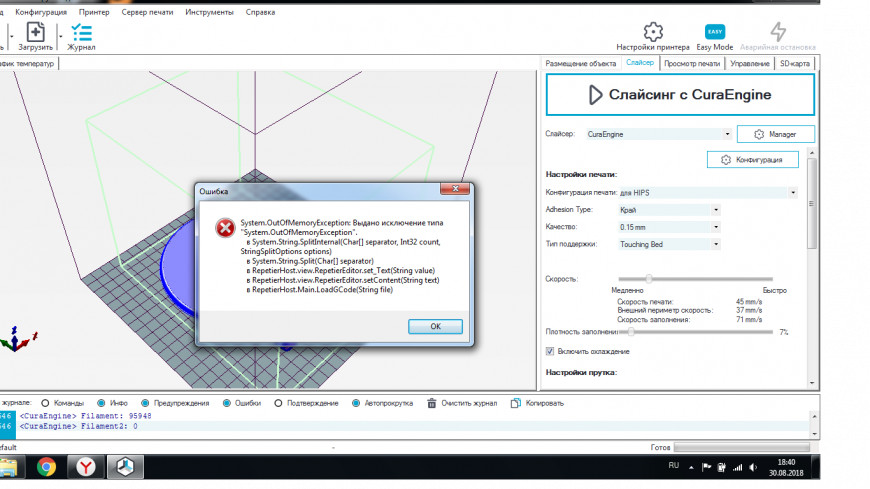The image size is (870, 489).
Task: Open the Журнал log toggle icon
Action: 82,32
